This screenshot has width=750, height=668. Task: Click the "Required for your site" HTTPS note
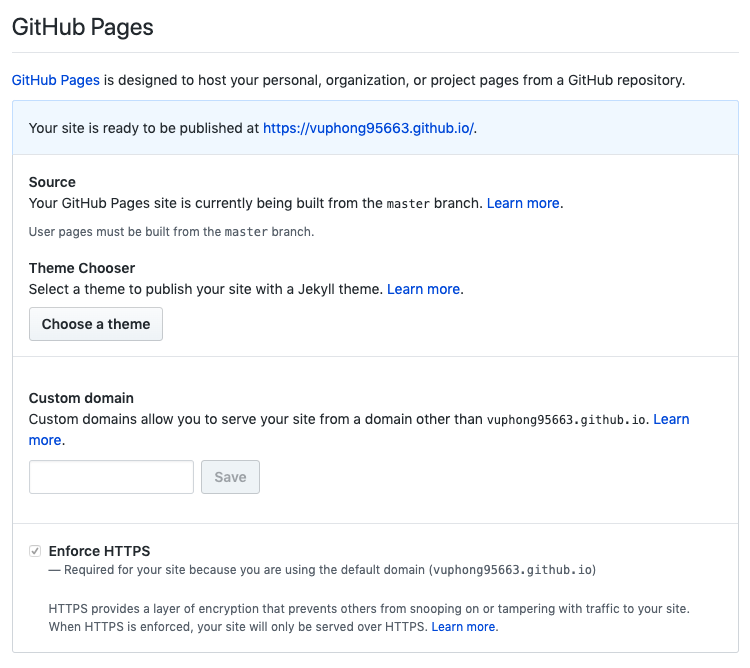(x=320, y=570)
